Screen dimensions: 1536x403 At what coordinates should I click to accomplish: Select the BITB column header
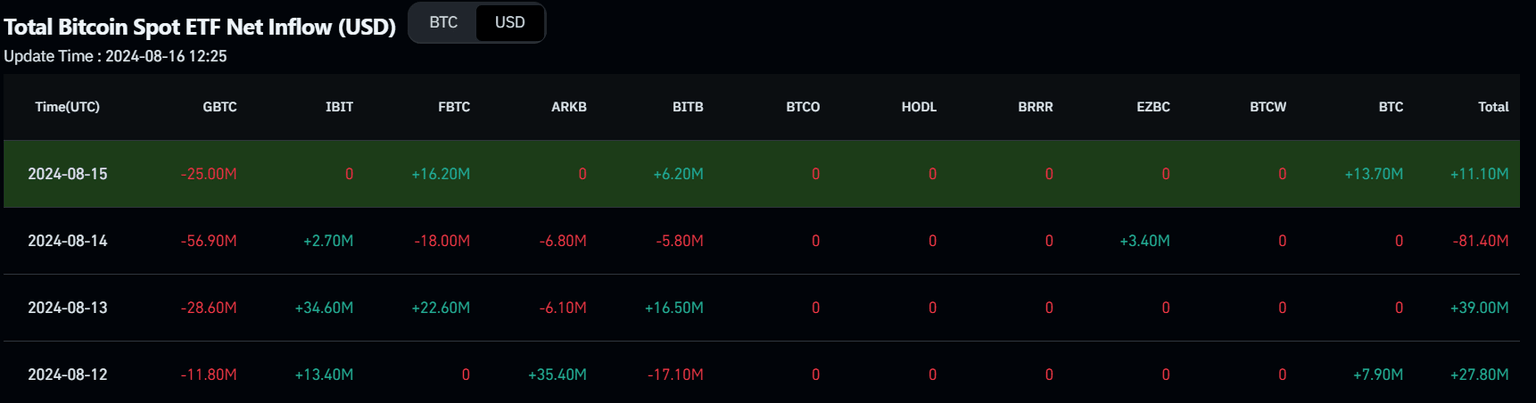click(x=688, y=107)
